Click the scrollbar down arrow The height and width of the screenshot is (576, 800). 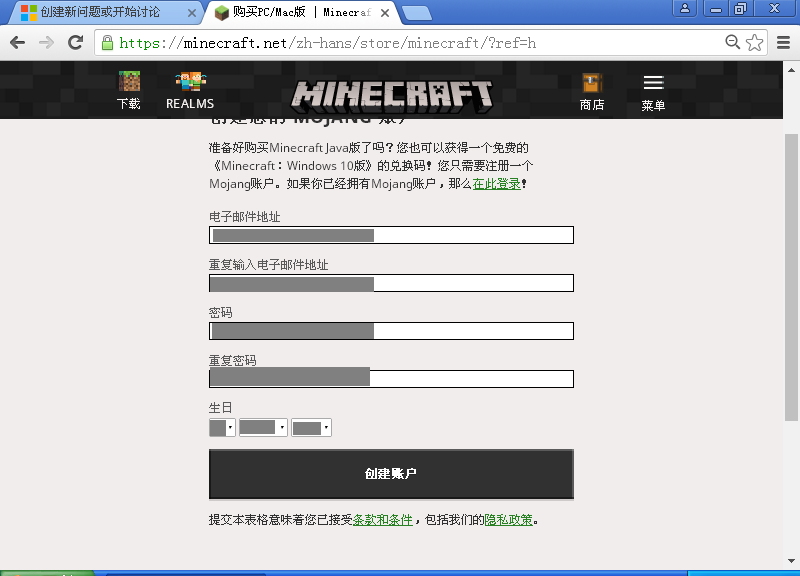(791, 561)
